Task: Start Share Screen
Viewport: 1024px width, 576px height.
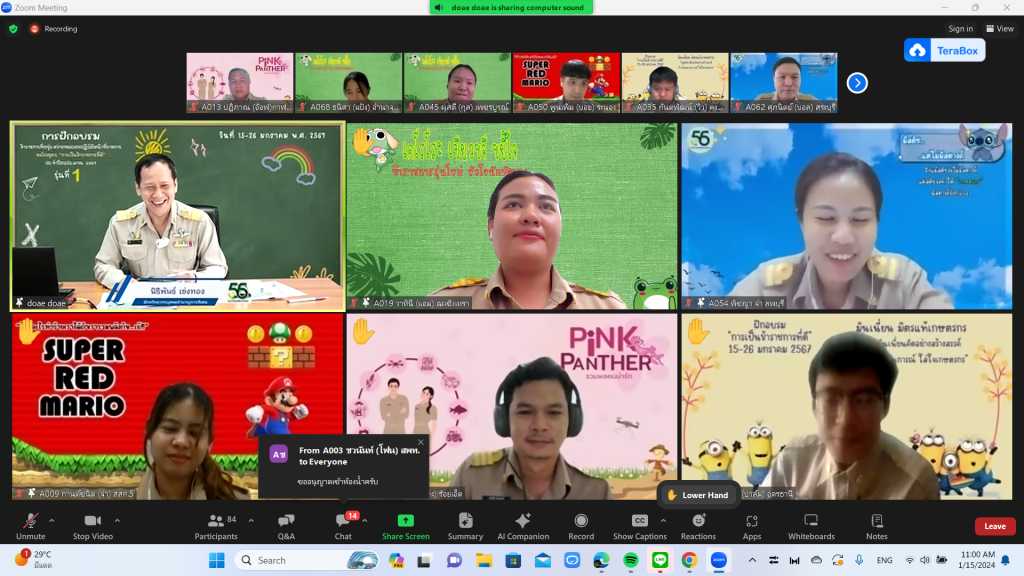Action: (405, 525)
